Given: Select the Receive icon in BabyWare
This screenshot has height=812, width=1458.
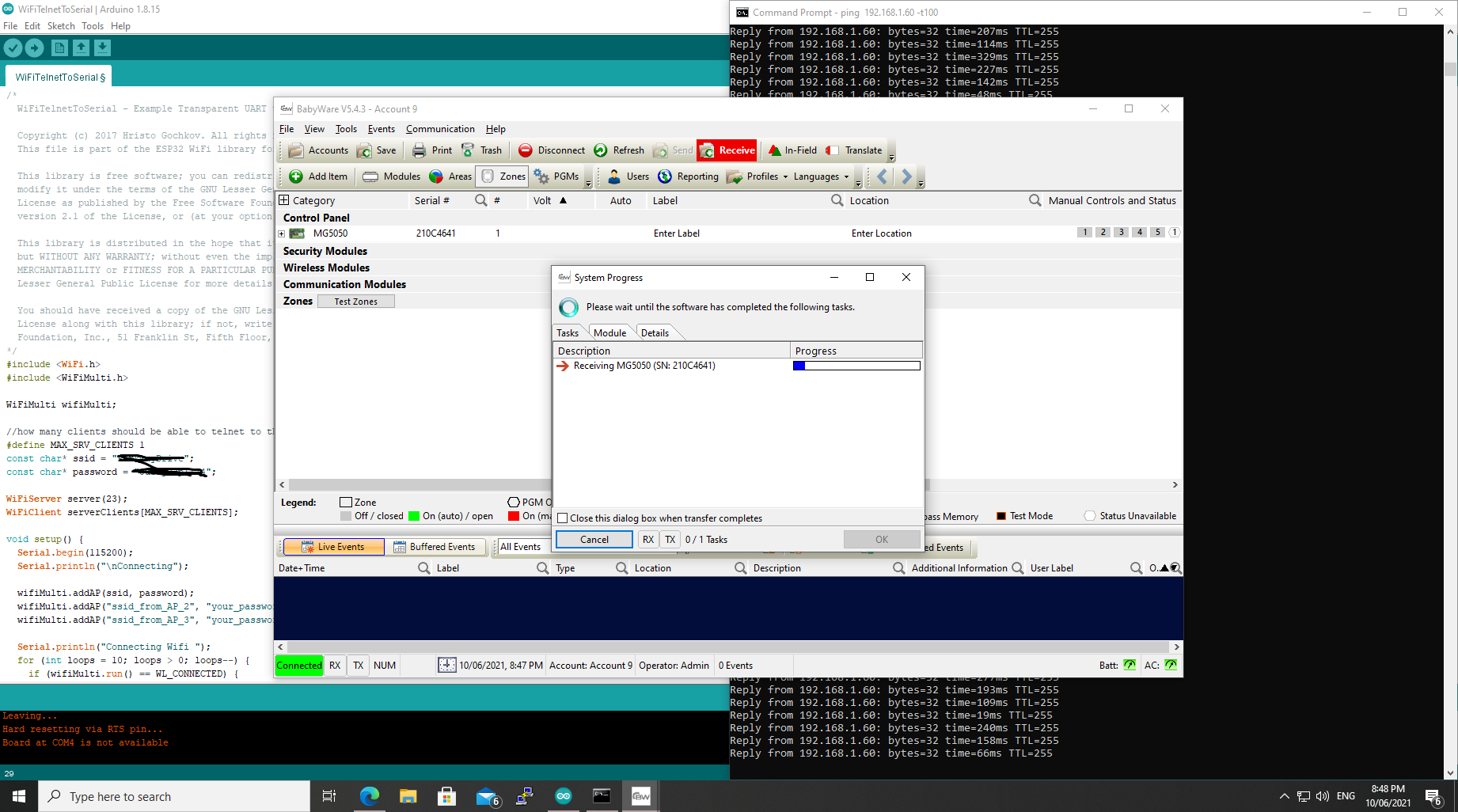Looking at the screenshot, I should point(726,150).
